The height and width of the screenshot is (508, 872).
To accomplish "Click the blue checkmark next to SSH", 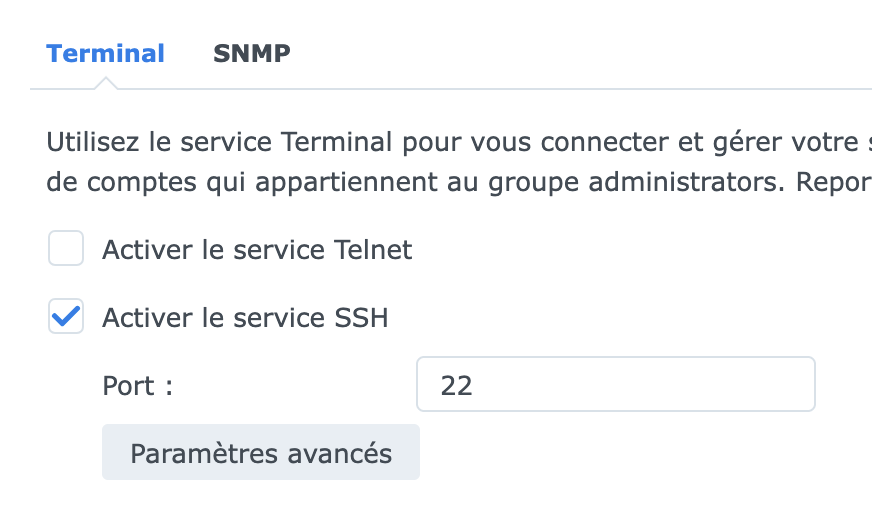I will (66, 318).
